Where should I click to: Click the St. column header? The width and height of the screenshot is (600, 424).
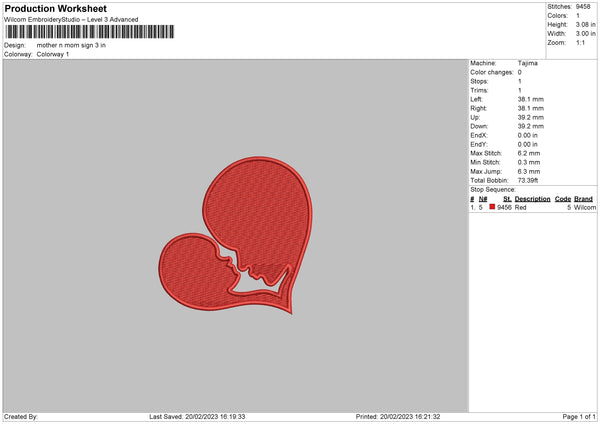click(x=507, y=199)
